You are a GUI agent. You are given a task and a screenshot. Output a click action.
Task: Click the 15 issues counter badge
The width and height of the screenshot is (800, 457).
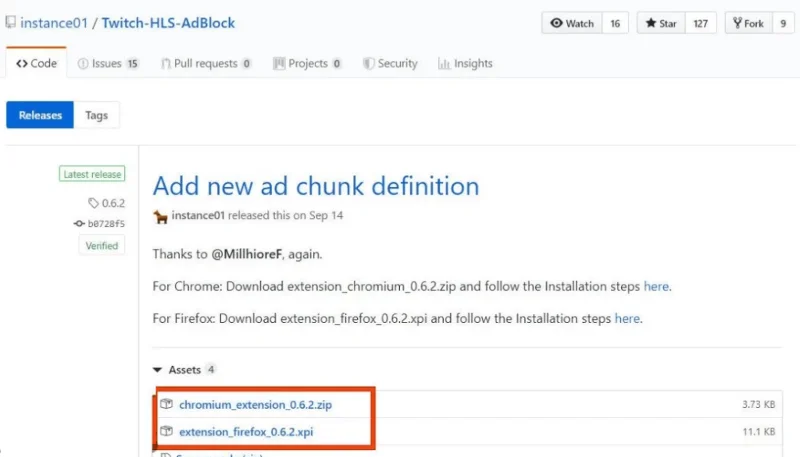tap(133, 64)
